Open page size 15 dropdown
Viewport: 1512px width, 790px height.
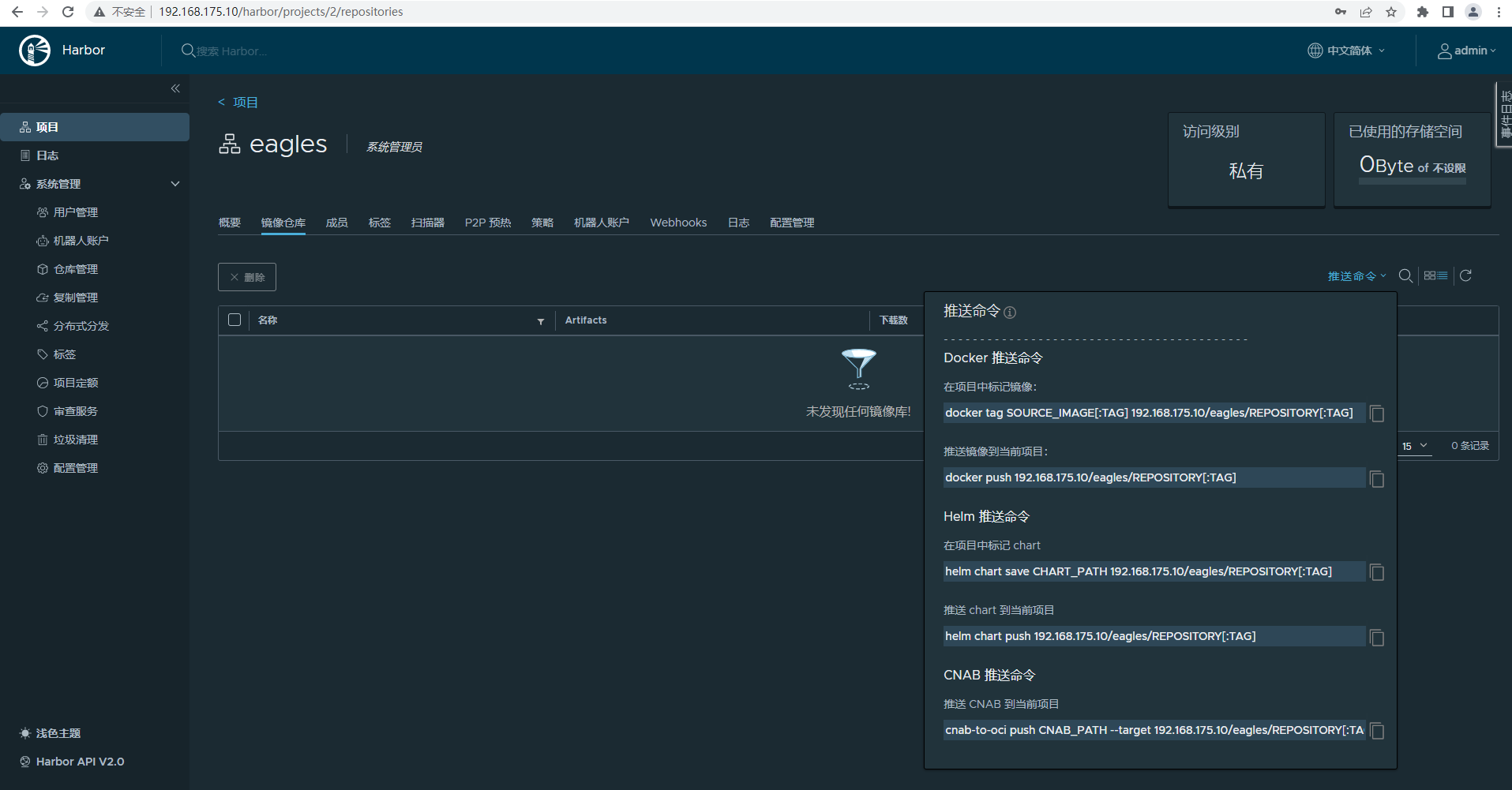click(x=1415, y=446)
